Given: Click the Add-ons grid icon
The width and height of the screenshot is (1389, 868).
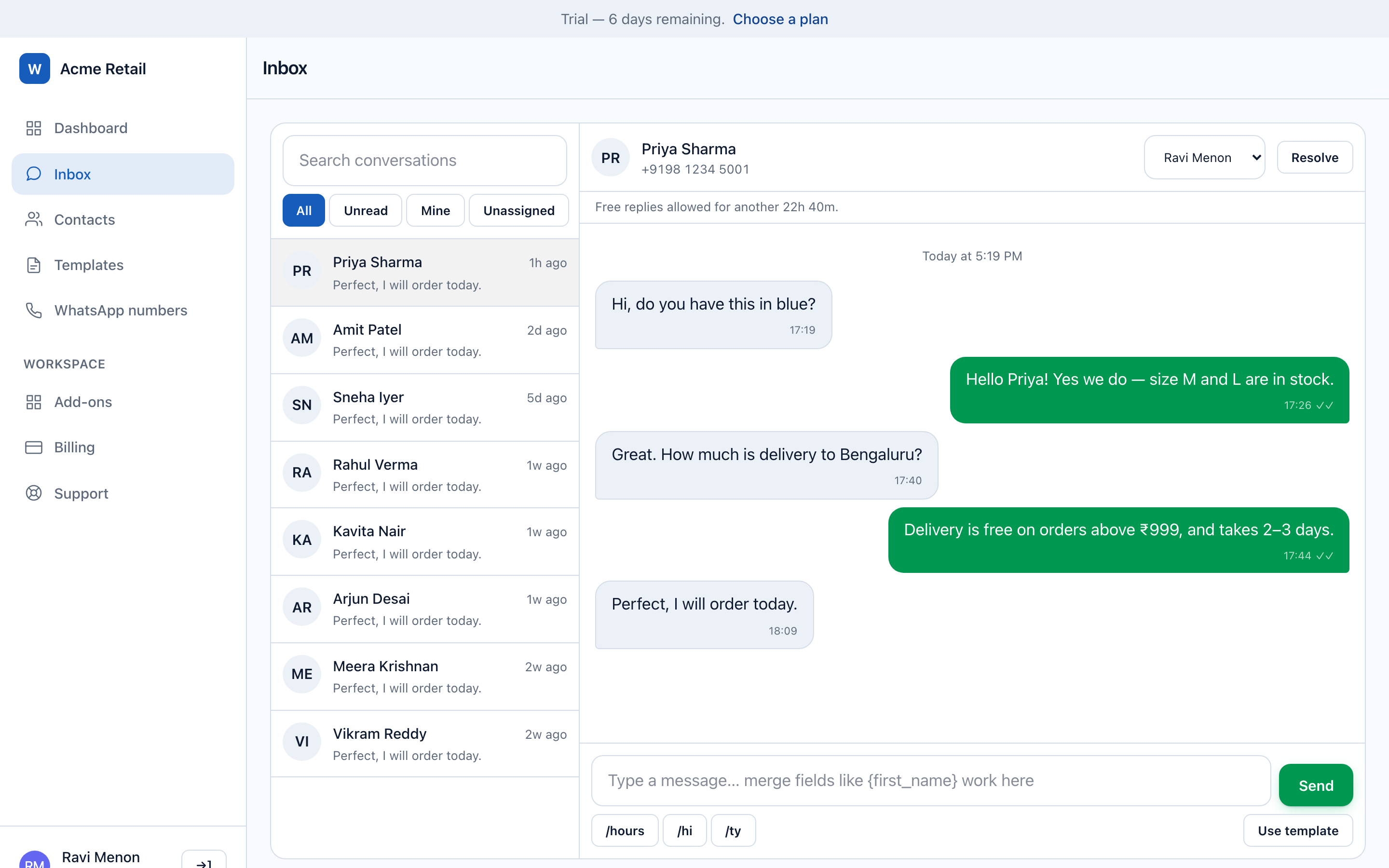Looking at the screenshot, I should [x=34, y=402].
